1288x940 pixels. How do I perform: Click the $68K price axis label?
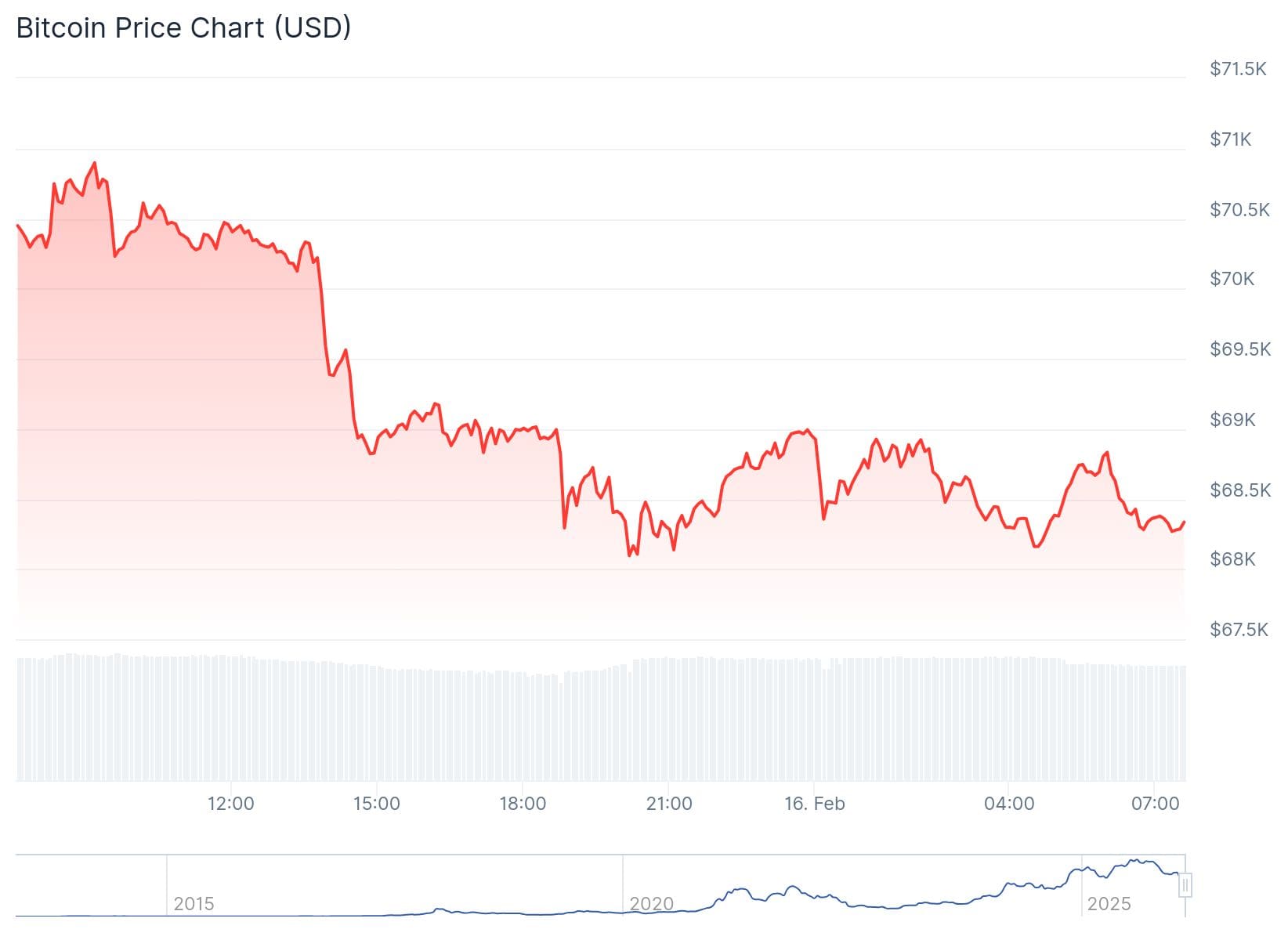[1232, 559]
